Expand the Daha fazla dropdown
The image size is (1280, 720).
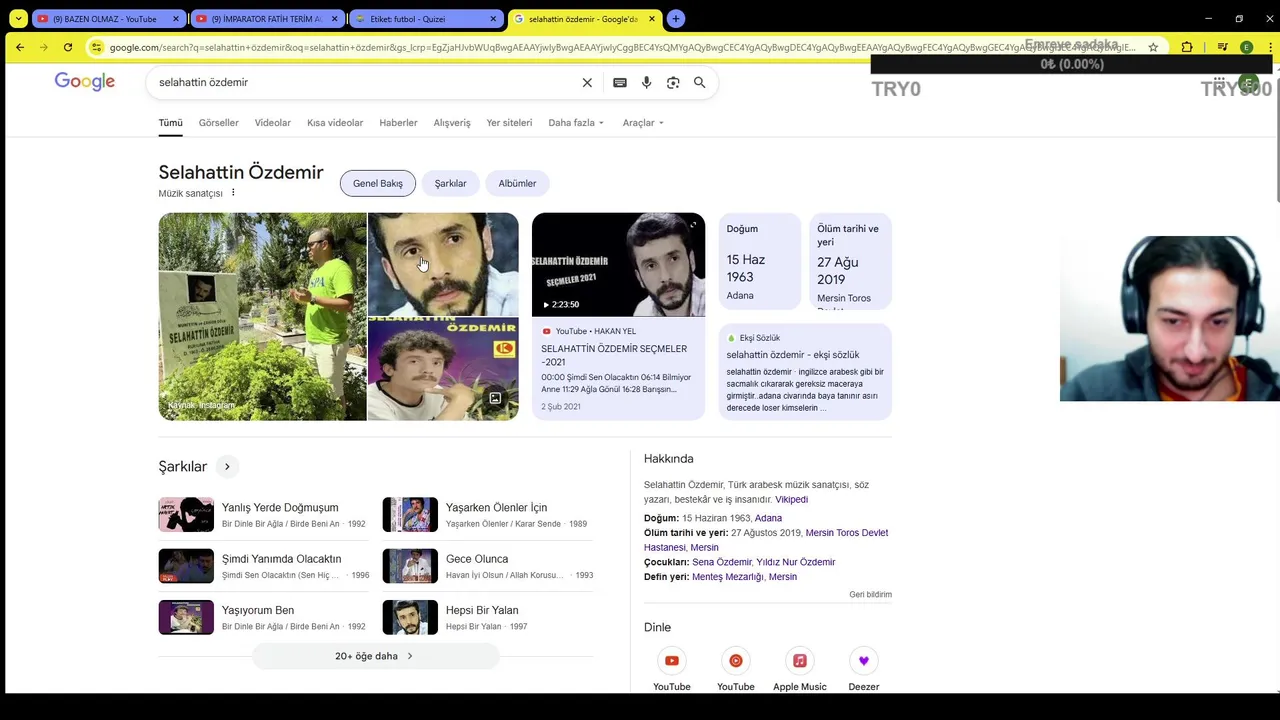pos(576,123)
